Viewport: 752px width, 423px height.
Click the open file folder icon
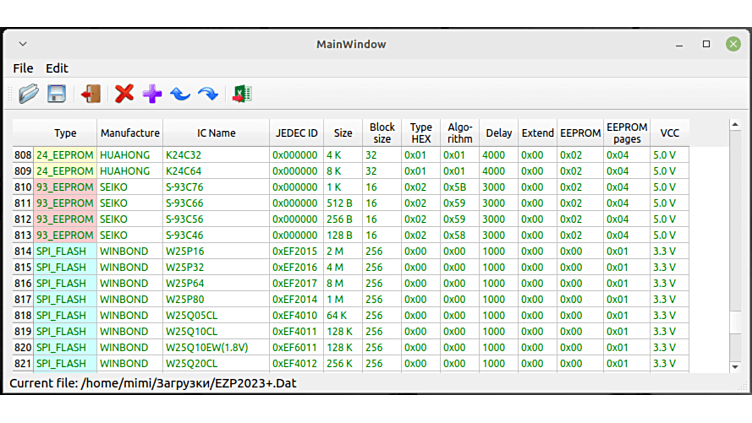[28, 94]
